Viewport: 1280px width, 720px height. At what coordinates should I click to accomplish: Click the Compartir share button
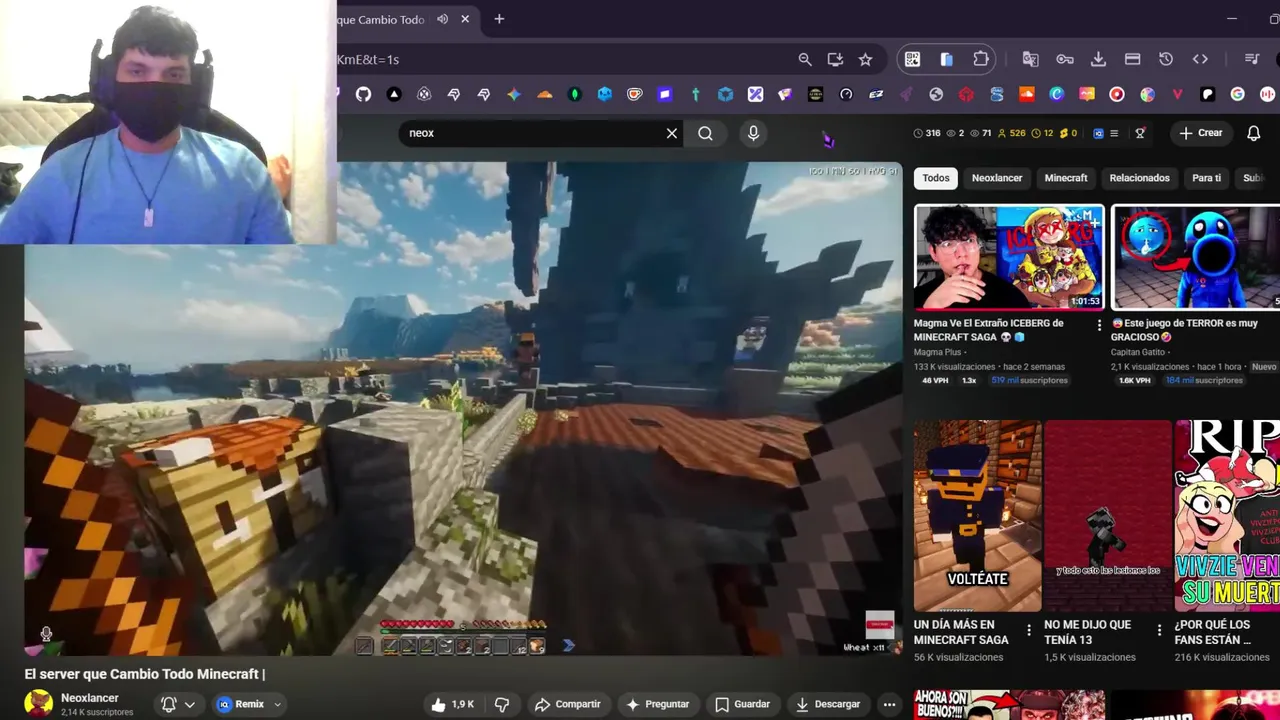[x=567, y=704]
